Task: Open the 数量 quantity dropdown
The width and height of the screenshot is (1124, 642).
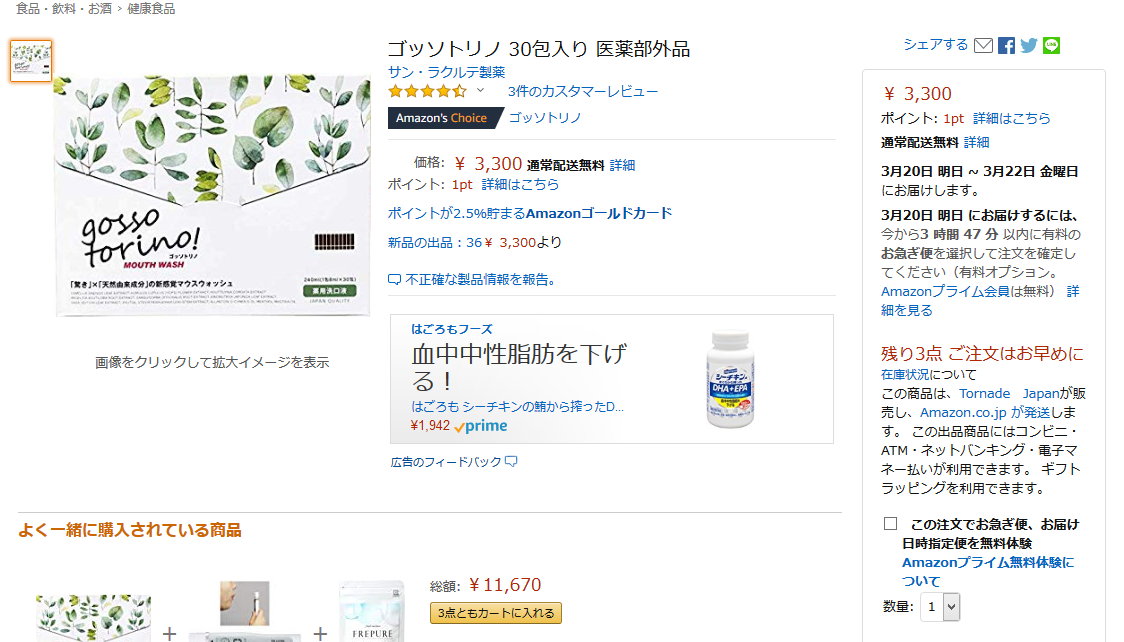Action: tap(941, 606)
